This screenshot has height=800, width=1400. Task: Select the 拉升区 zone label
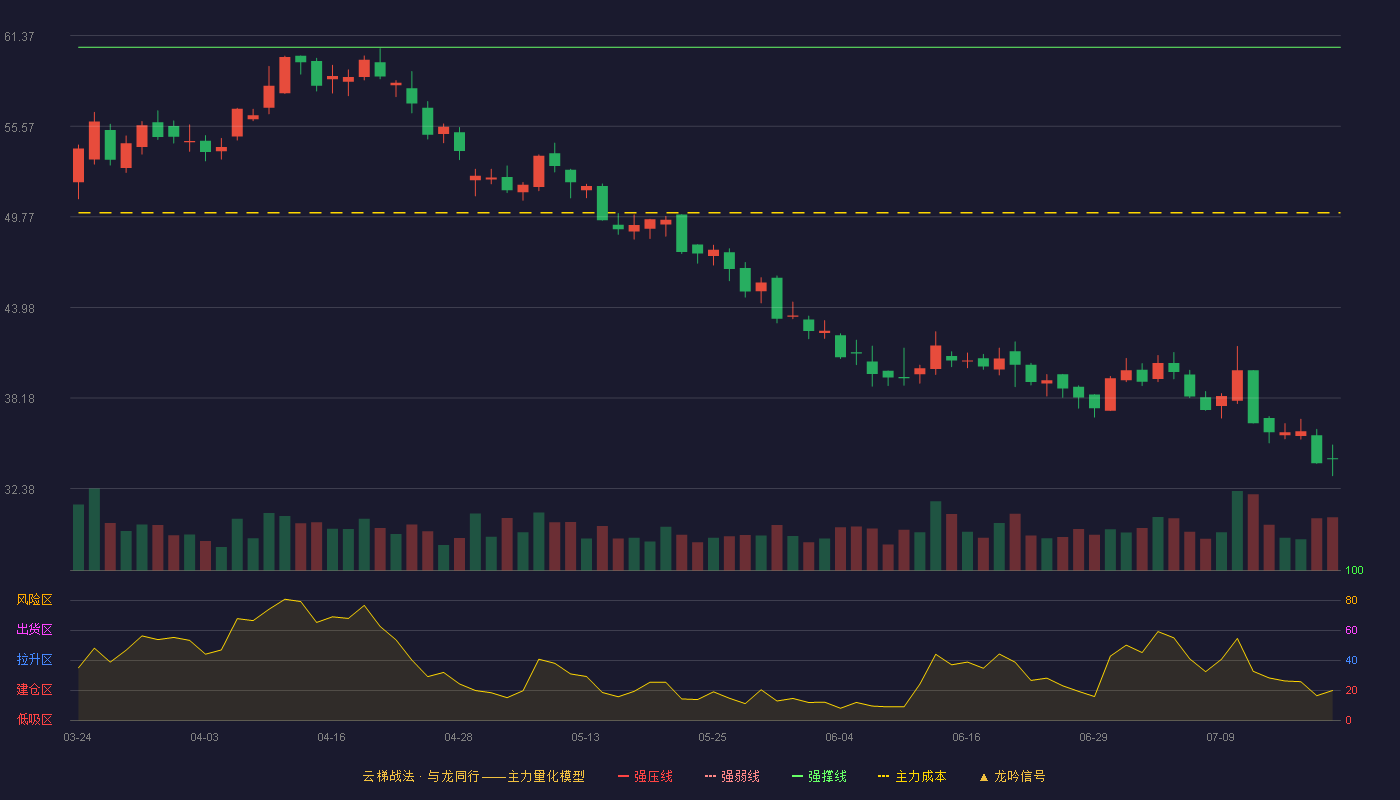(34, 660)
